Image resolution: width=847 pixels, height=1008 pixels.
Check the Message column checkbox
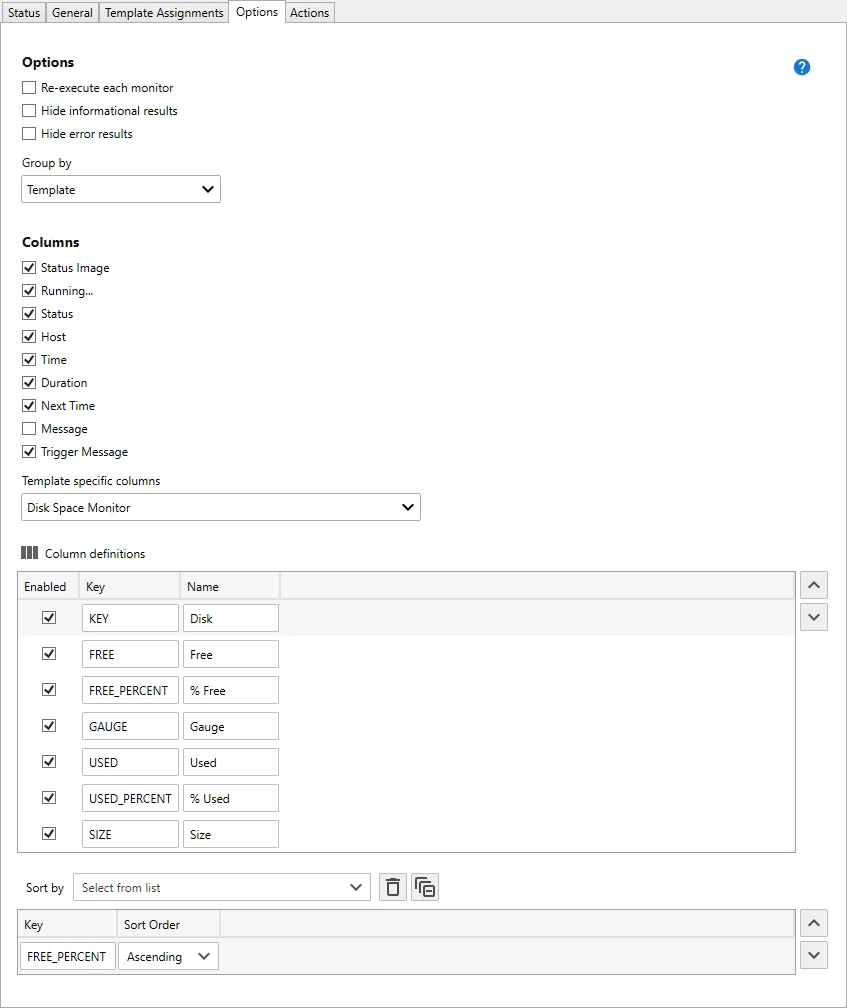click(29, 429)
